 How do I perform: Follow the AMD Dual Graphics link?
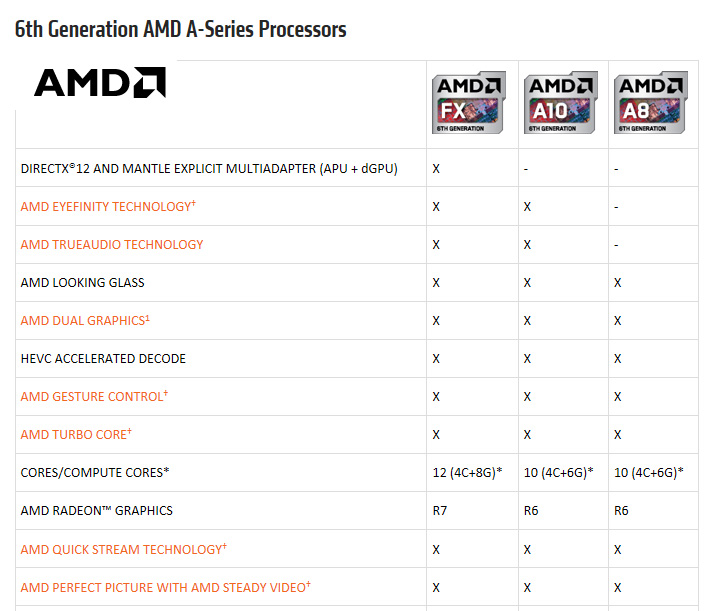(x=85, y=320)
